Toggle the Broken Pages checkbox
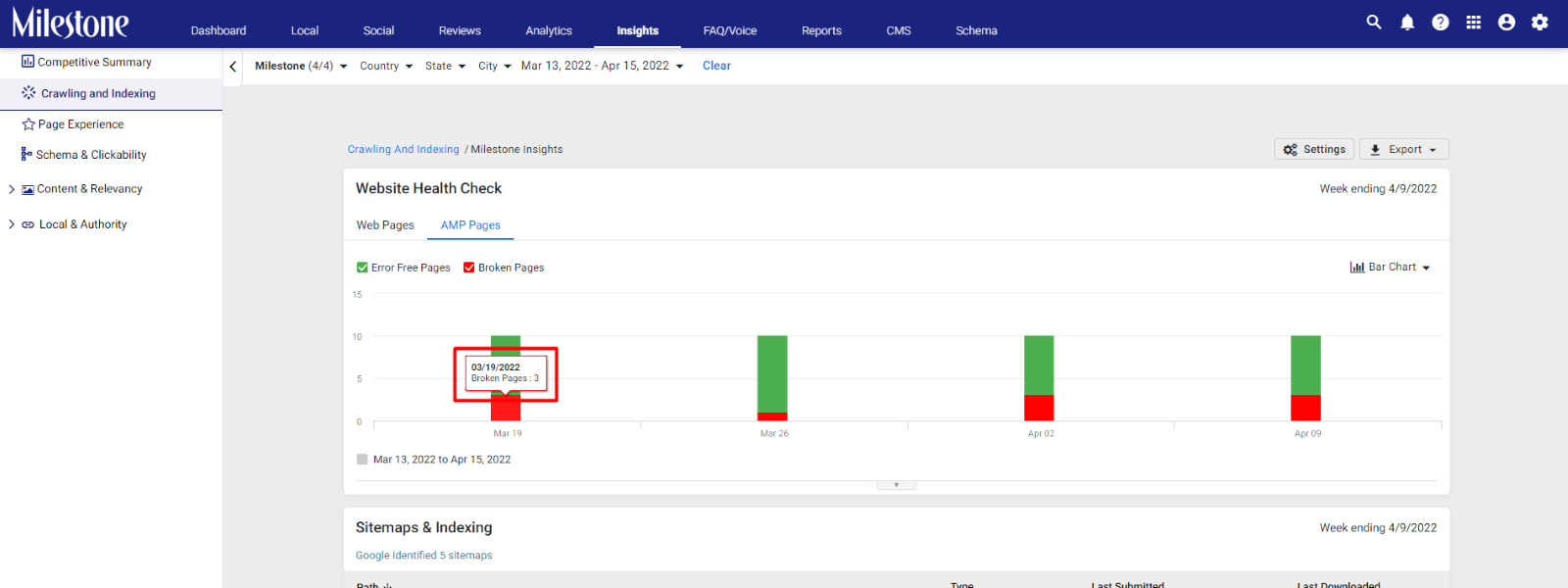 point(468,267)
